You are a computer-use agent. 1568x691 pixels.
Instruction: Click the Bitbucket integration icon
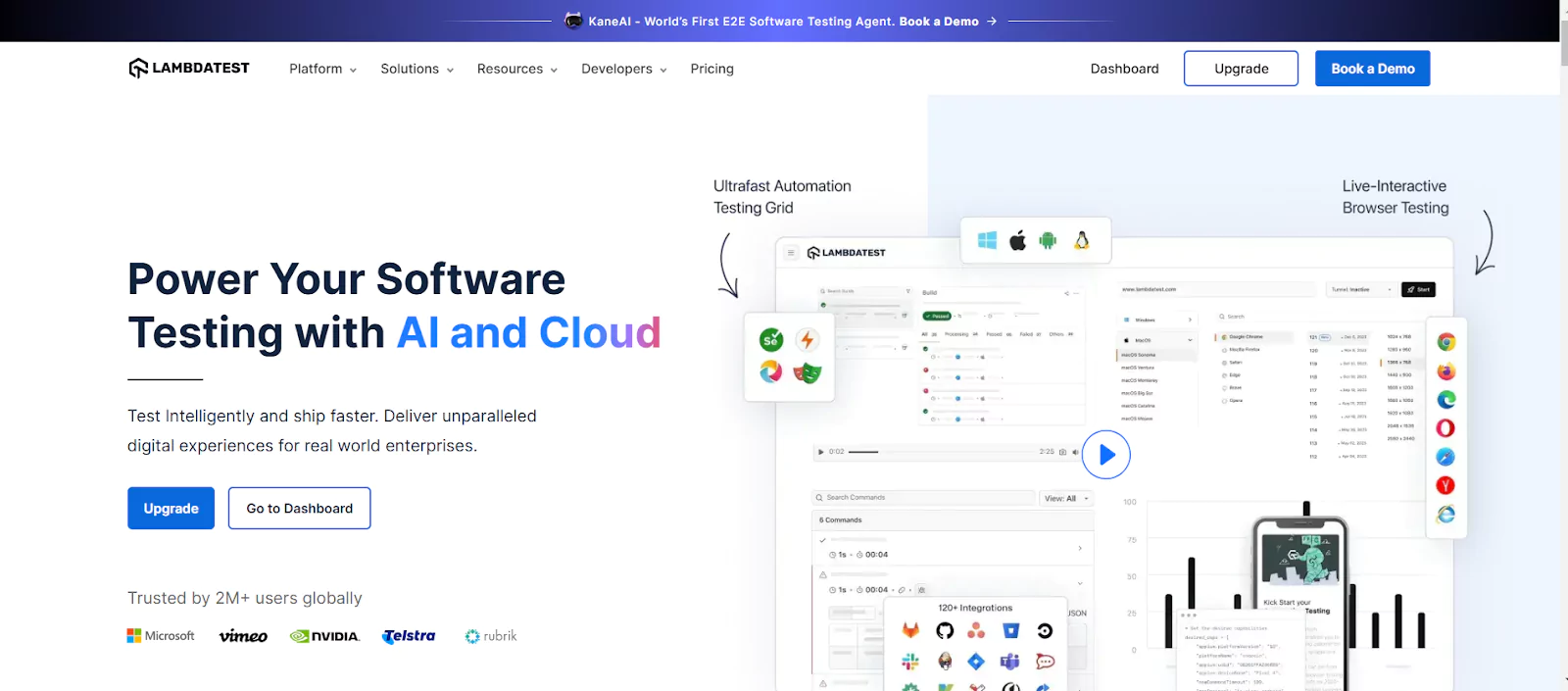(x=1011, y=630)
